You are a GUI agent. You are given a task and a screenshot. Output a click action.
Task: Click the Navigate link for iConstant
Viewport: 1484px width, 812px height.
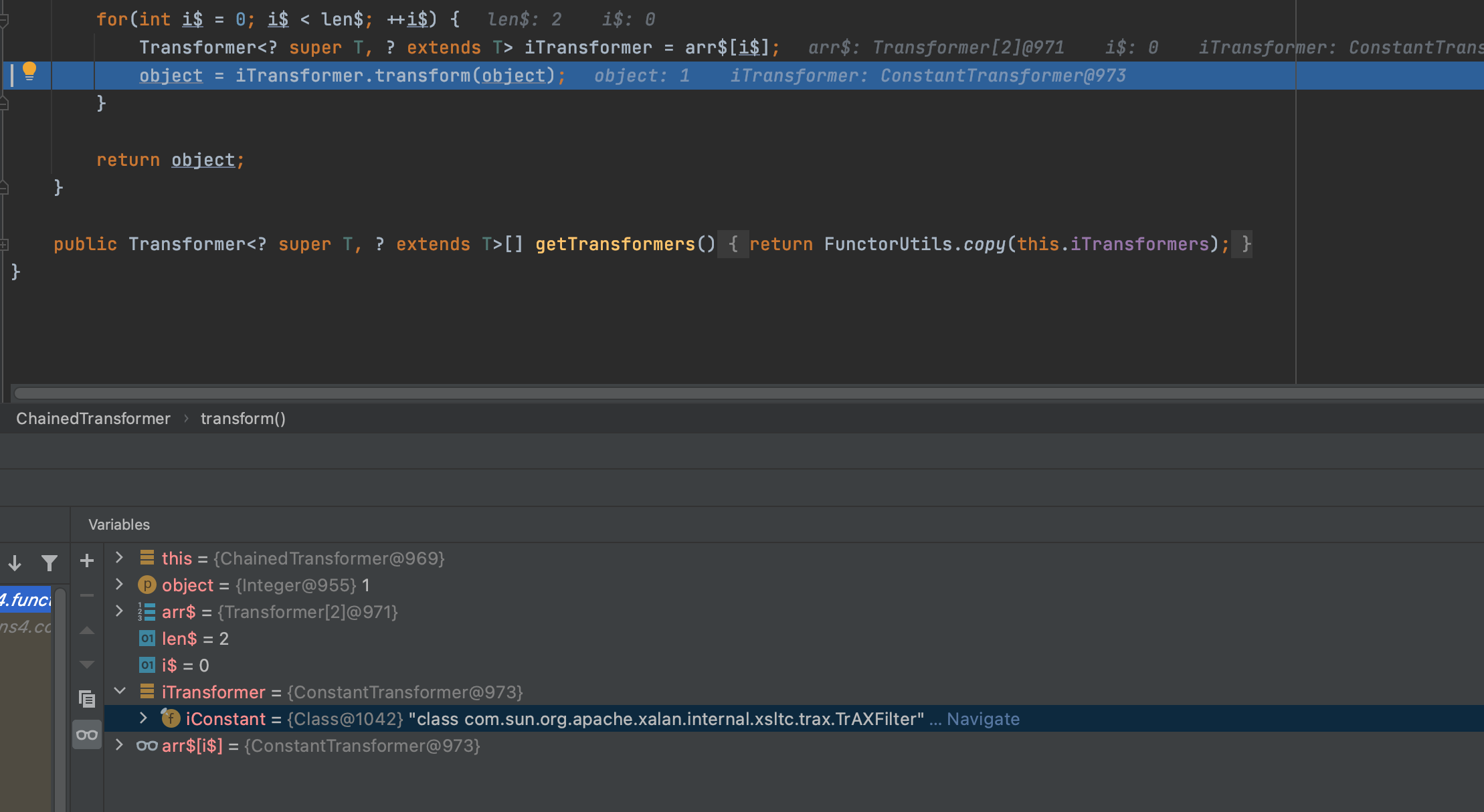(983, 719)
